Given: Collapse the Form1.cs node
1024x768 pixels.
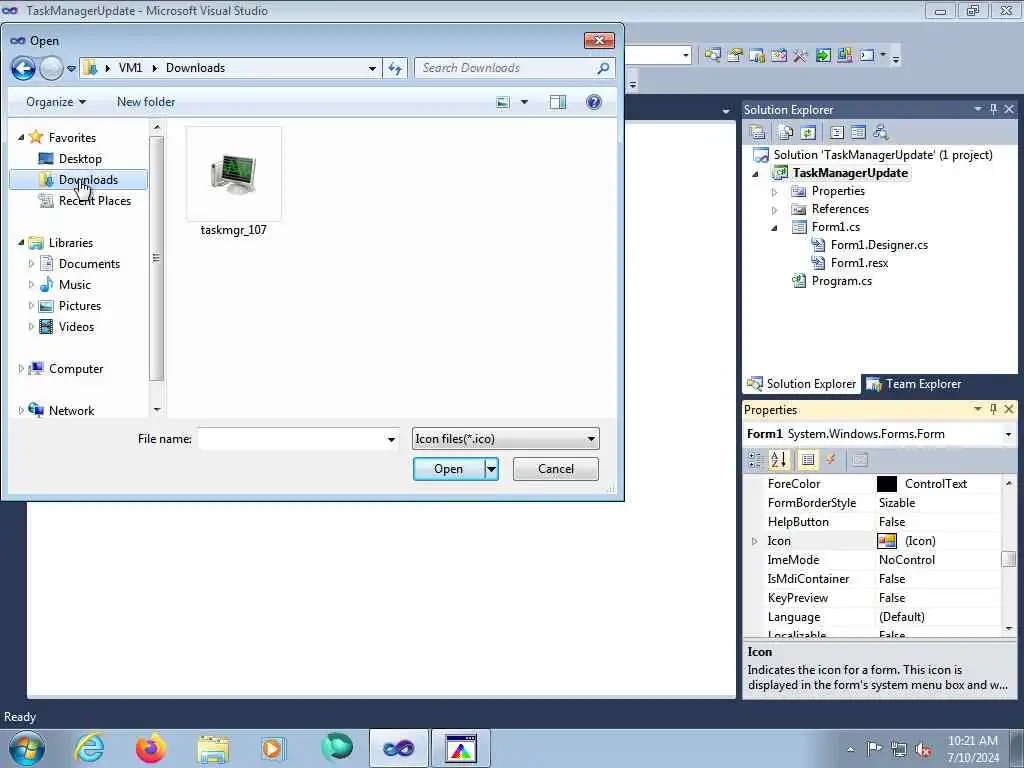Looking at the screenshot, I should pyautogui.click(x=775, y=228).
